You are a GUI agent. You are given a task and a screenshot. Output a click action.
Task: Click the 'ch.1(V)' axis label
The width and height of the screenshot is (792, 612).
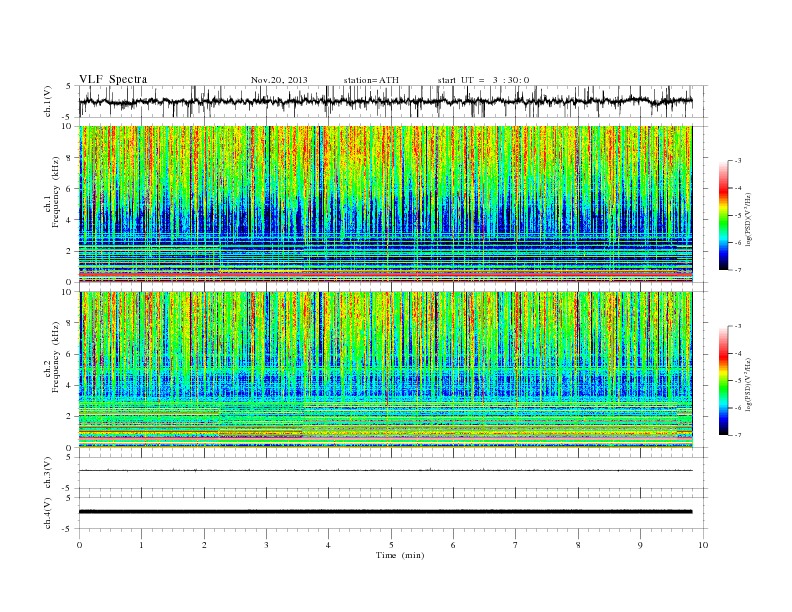[48, 101]
